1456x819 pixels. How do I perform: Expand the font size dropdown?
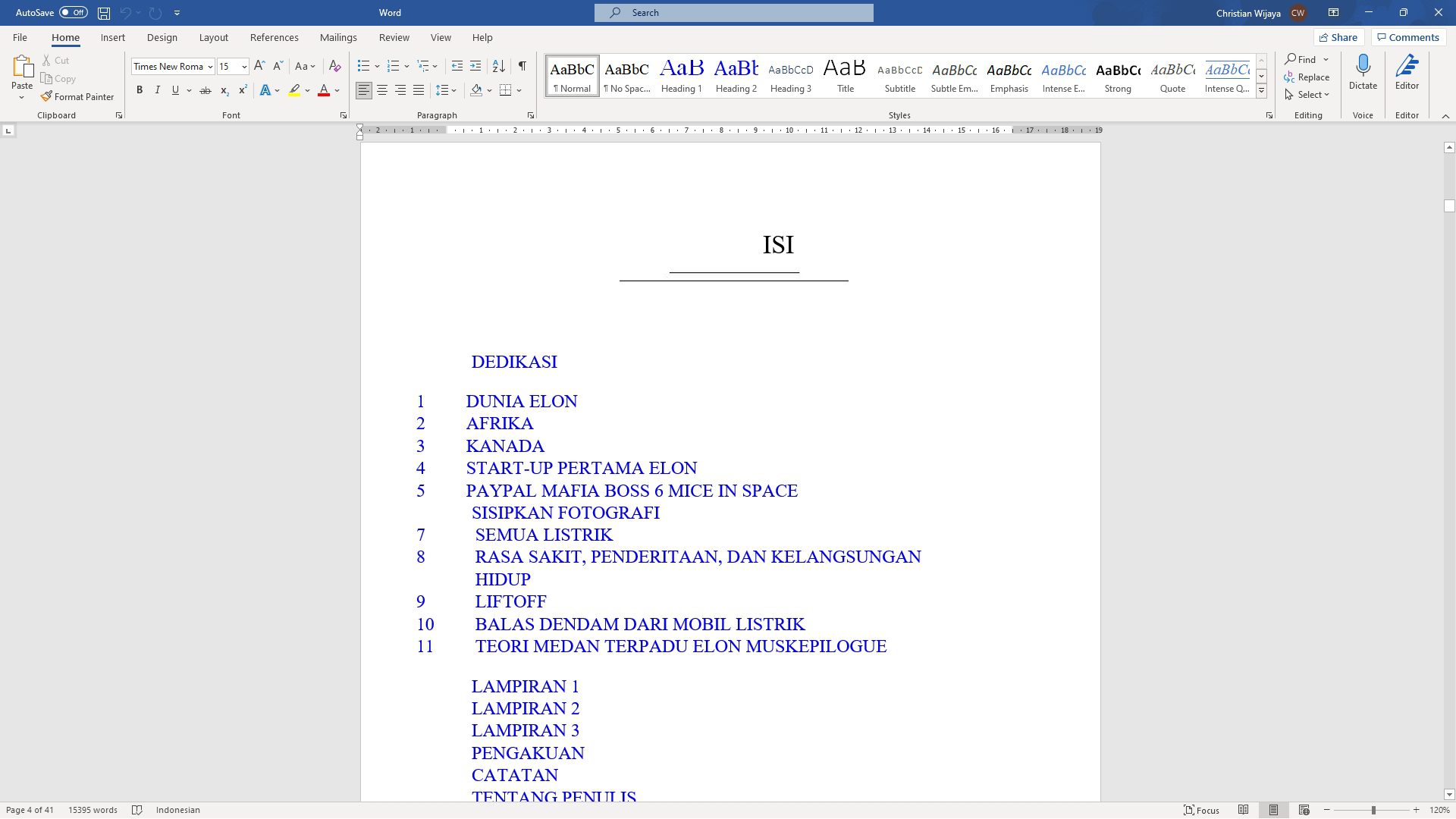coord(243,65)
